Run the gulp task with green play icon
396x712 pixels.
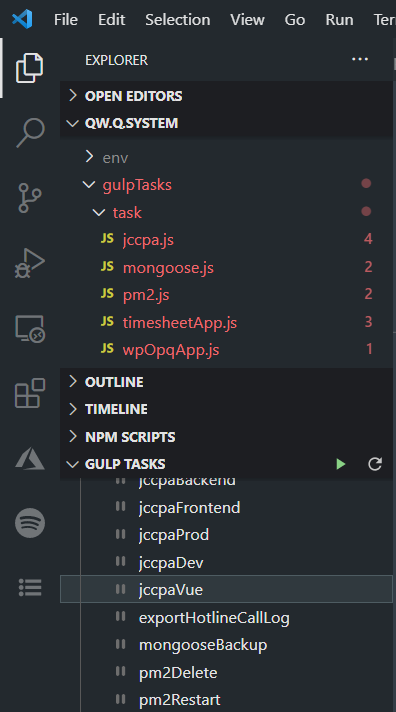pyautogui.click(x=341, y=464)
